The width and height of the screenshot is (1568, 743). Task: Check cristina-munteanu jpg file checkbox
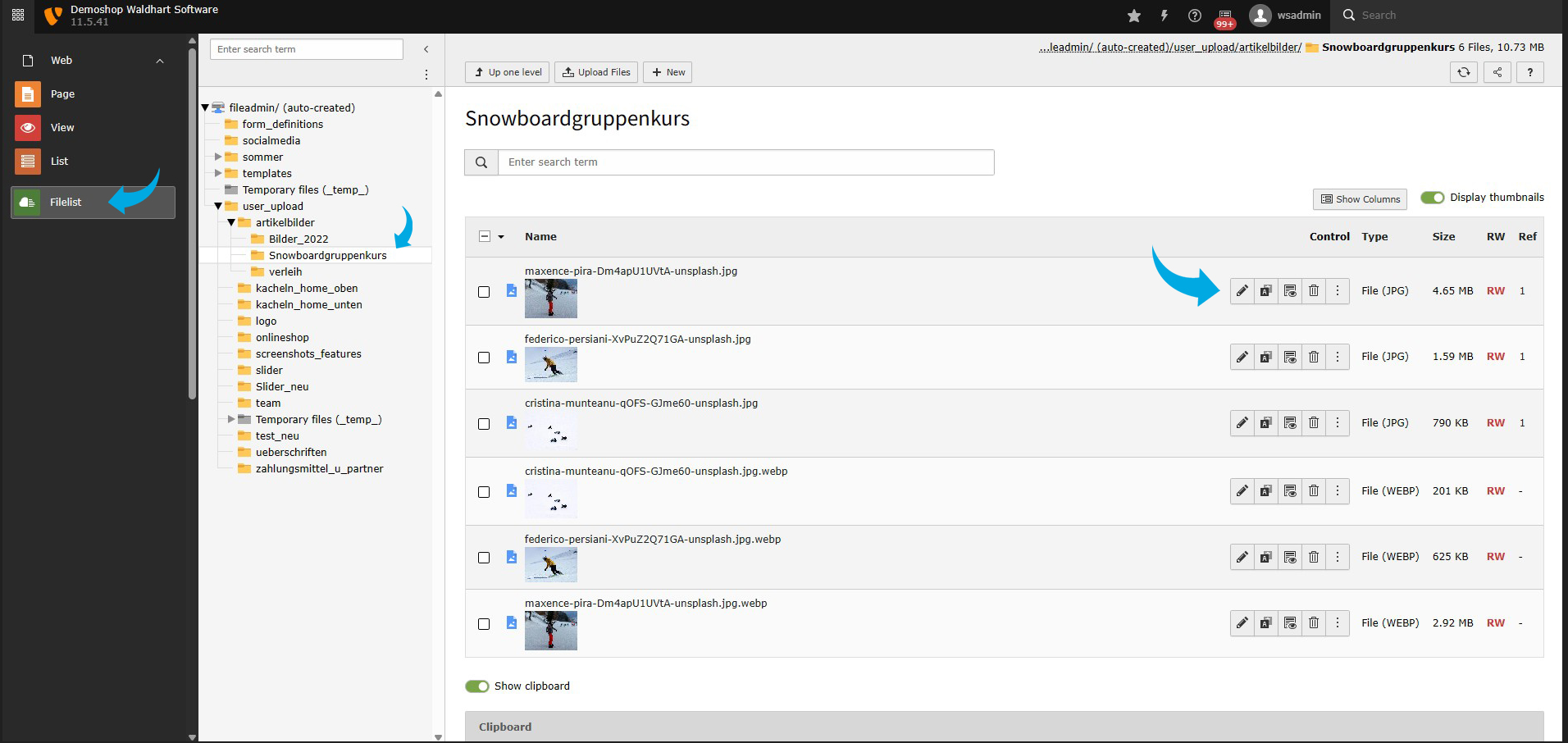tap(484, 424)
